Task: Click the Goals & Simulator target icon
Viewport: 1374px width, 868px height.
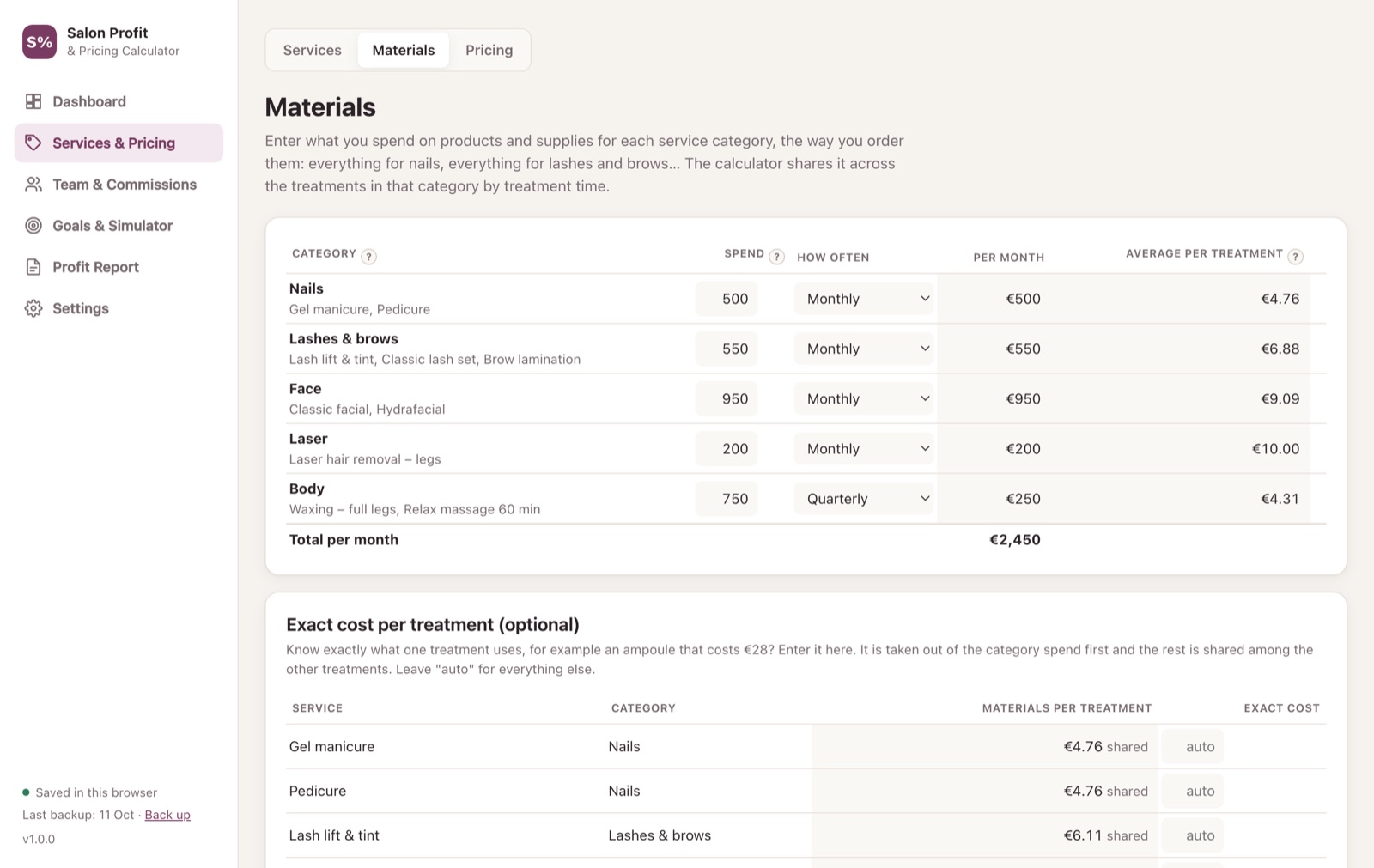Action: (33, 225)
